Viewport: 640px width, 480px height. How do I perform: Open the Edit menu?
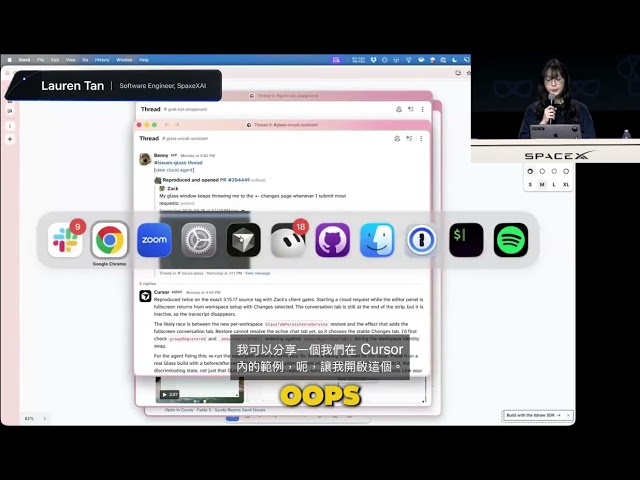pos(55,60)
